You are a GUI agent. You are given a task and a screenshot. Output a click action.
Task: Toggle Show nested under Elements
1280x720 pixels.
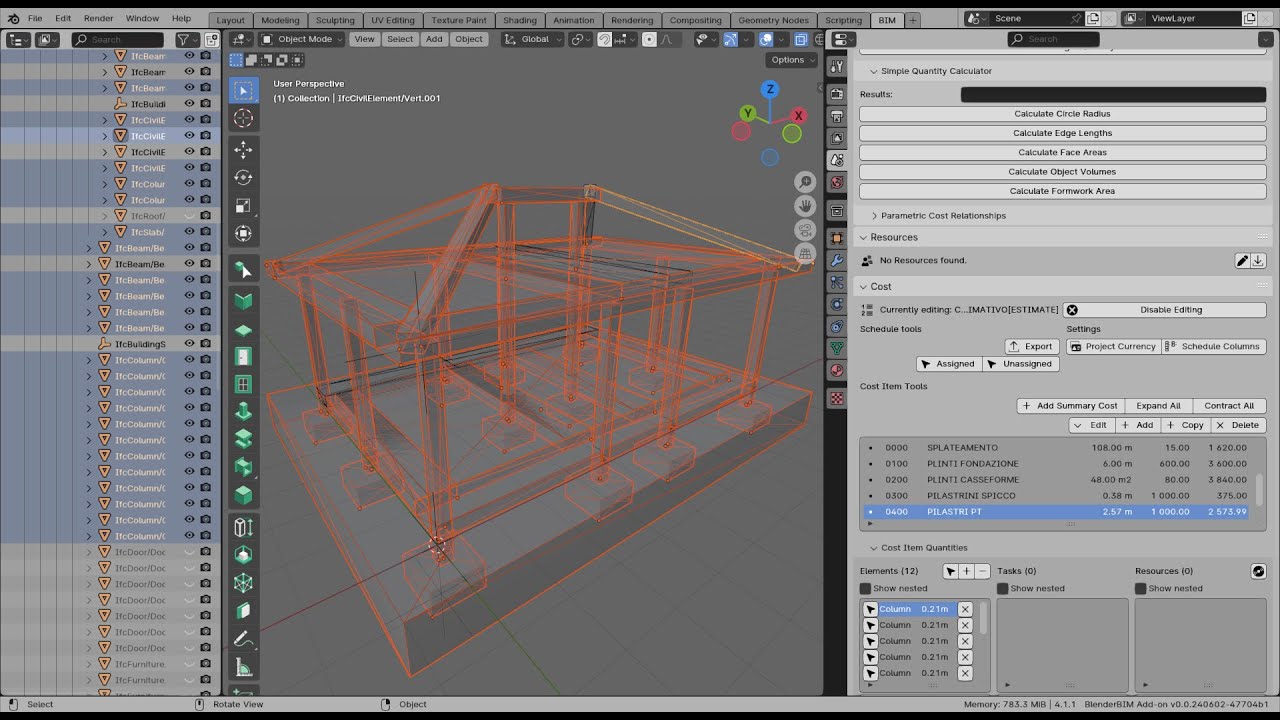tap(866, 588)
